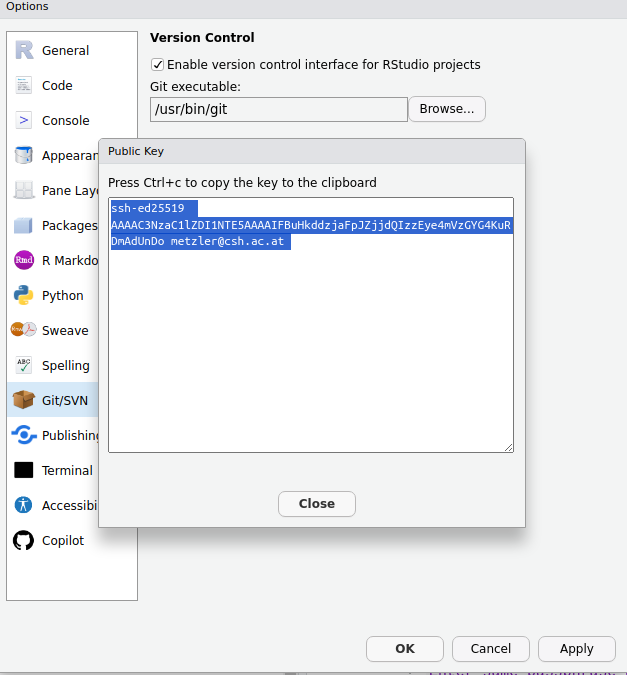Viewport: 627px width, 675px height.
Task: Click inside the public key text area
Action: click(x=310, y=350)
